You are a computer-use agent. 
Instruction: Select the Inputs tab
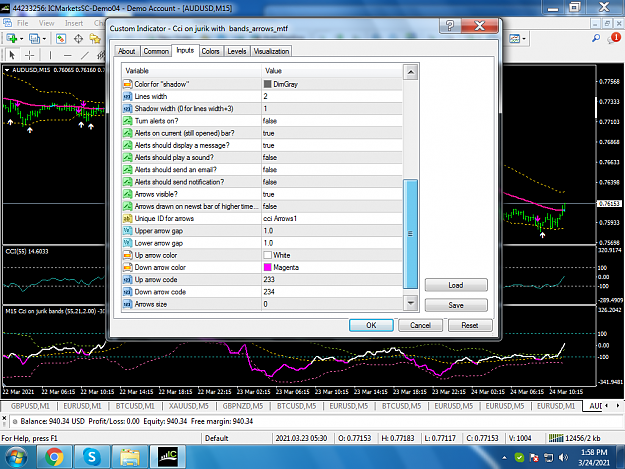[185, 51]
